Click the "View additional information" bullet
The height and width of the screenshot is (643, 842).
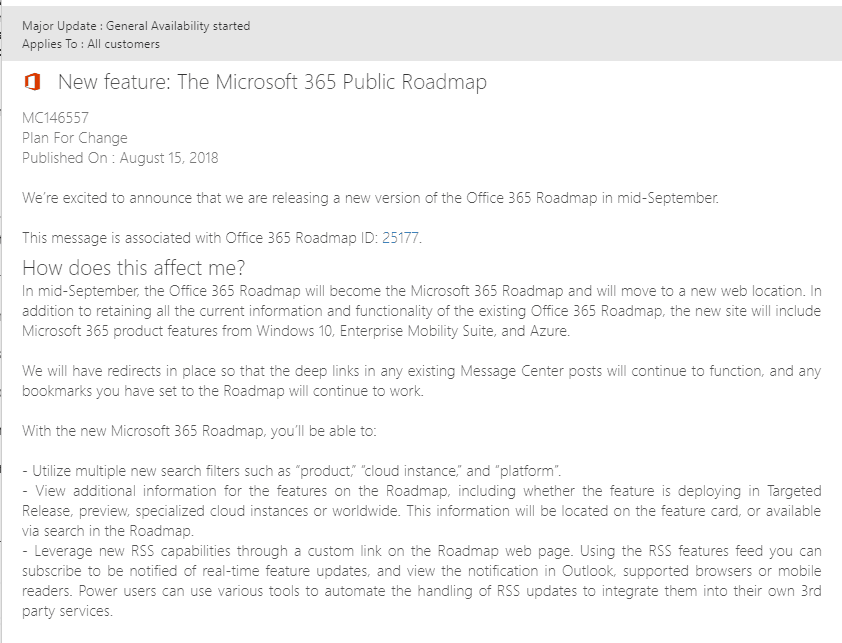click(x=421, y=510)
